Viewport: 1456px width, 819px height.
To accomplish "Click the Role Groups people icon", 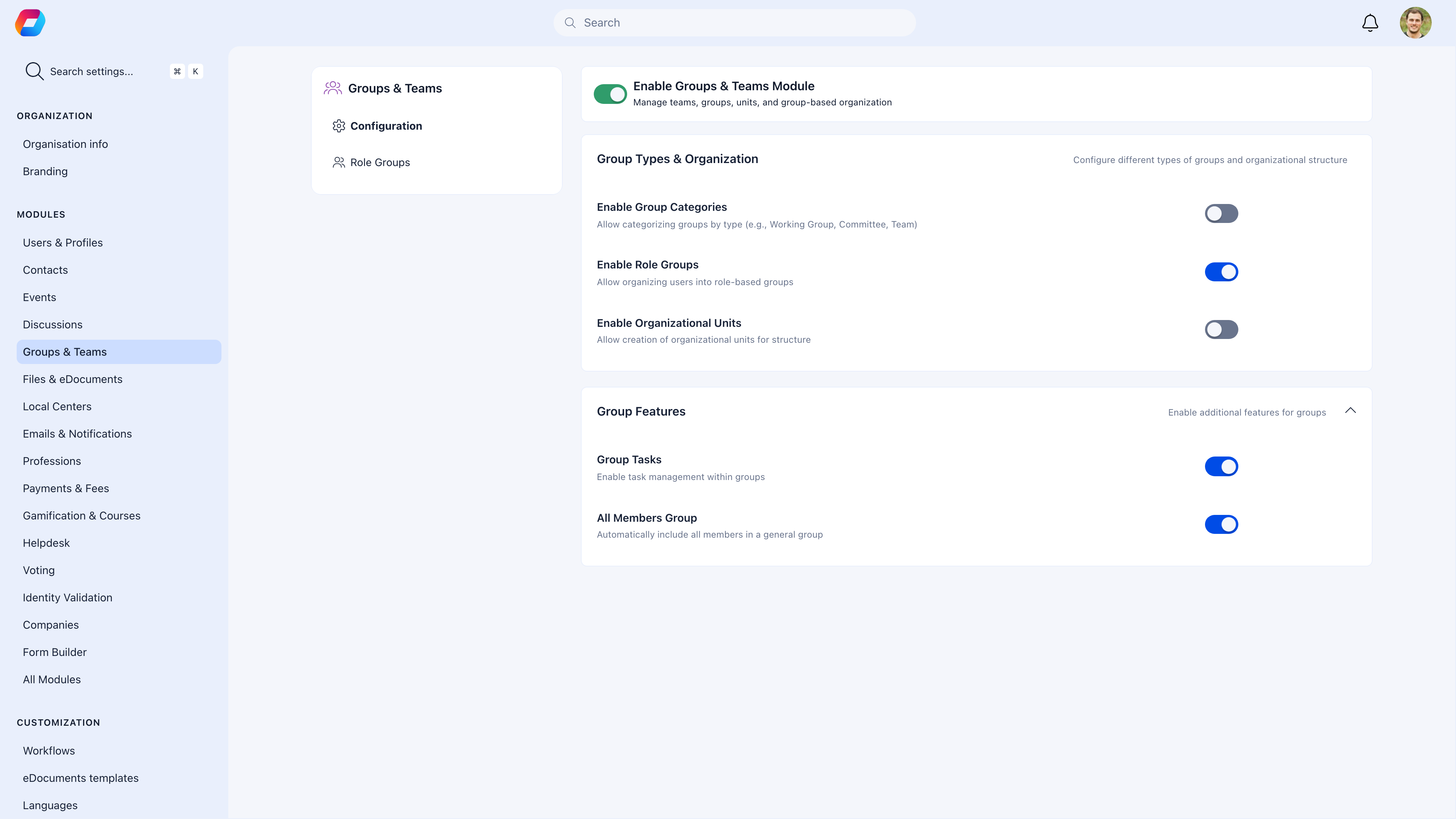I will click(x=339, y=162).
